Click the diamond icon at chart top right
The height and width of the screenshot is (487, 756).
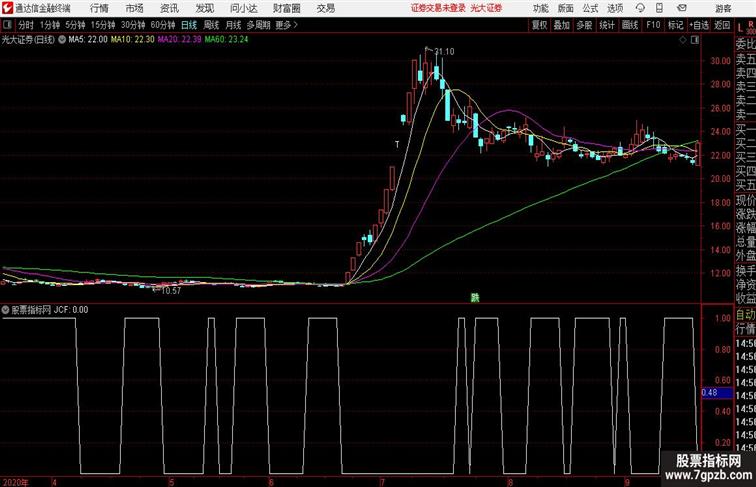[683, 40]
